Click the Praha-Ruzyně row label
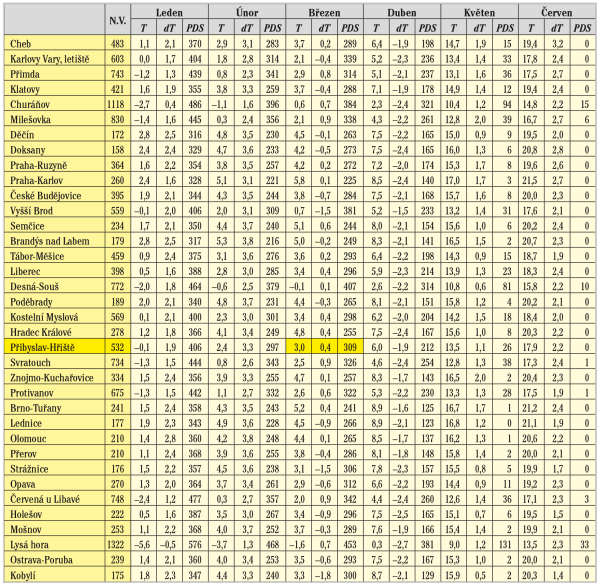This screenshot has height=586, width=600. 36,163
